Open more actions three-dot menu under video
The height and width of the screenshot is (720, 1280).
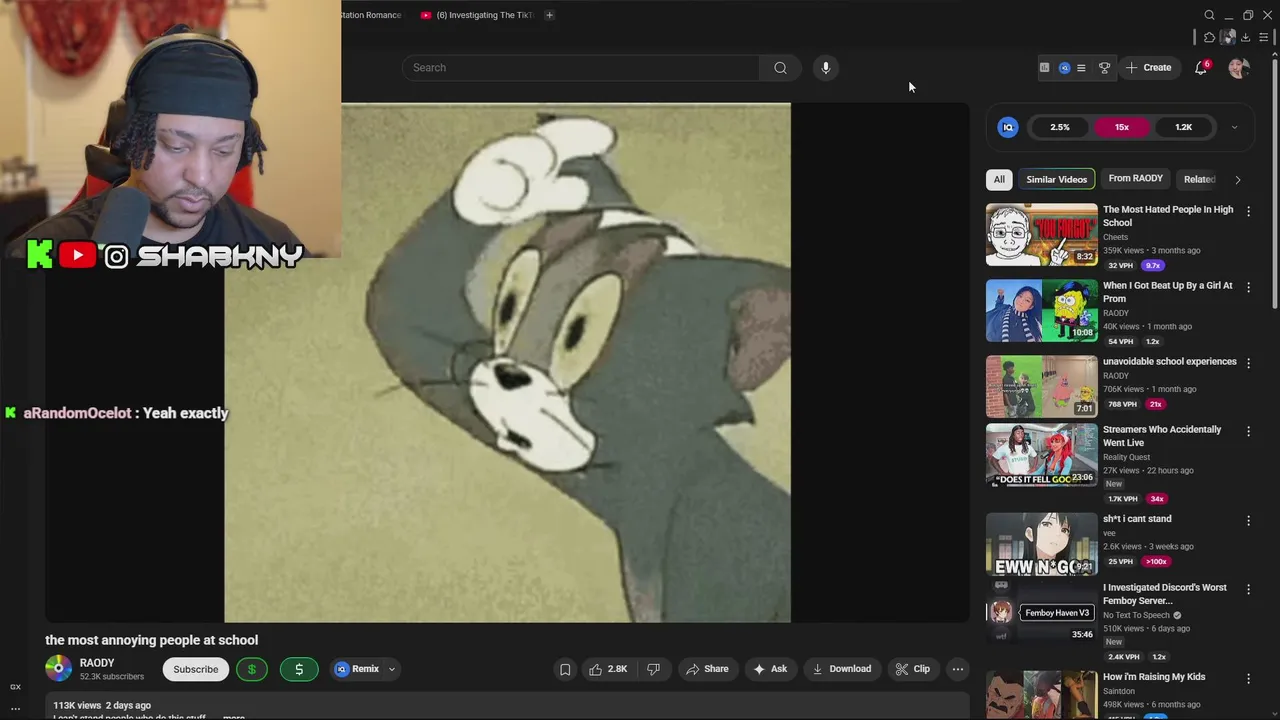click(957, 669)
